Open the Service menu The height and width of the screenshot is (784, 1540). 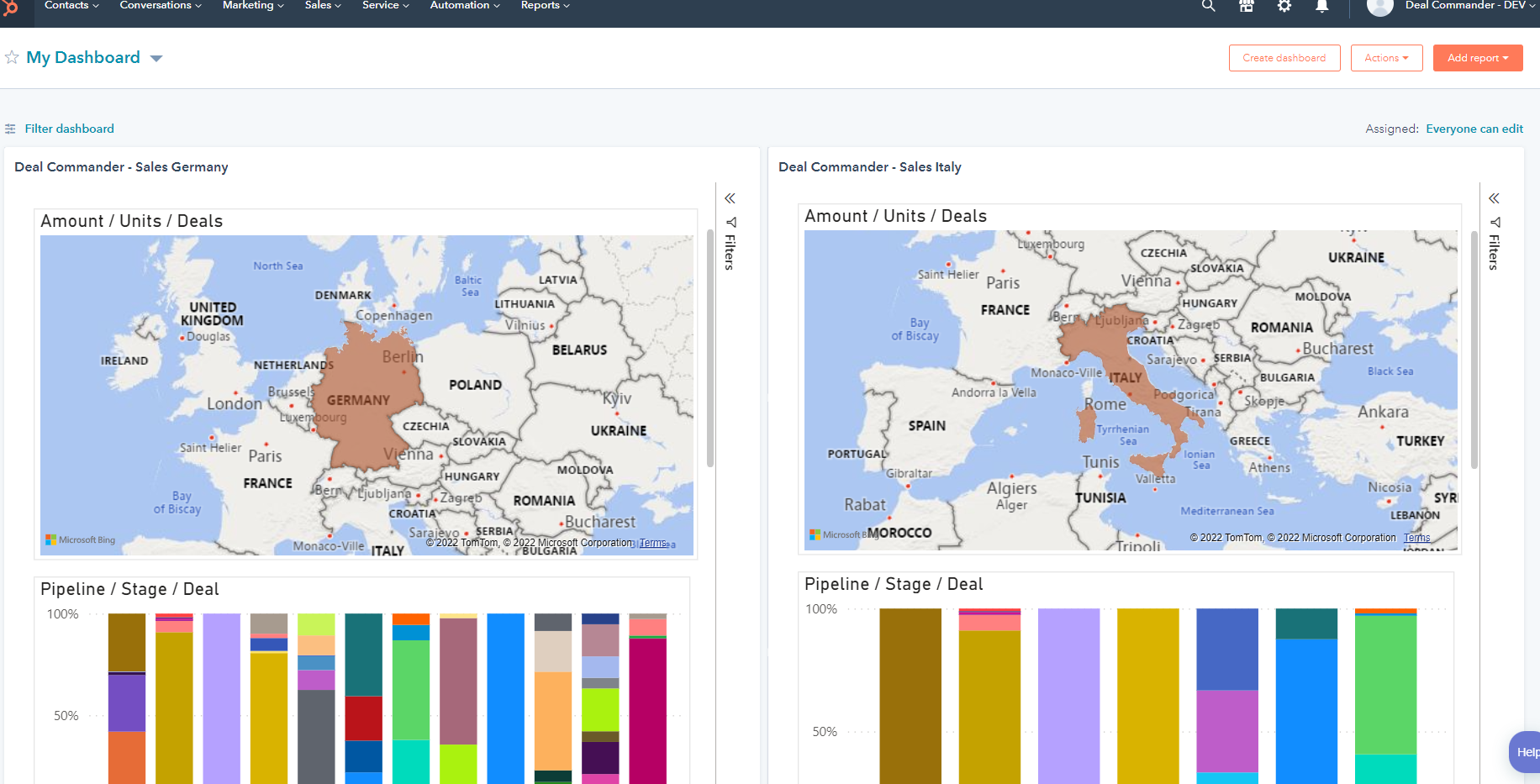coord(386,6)
